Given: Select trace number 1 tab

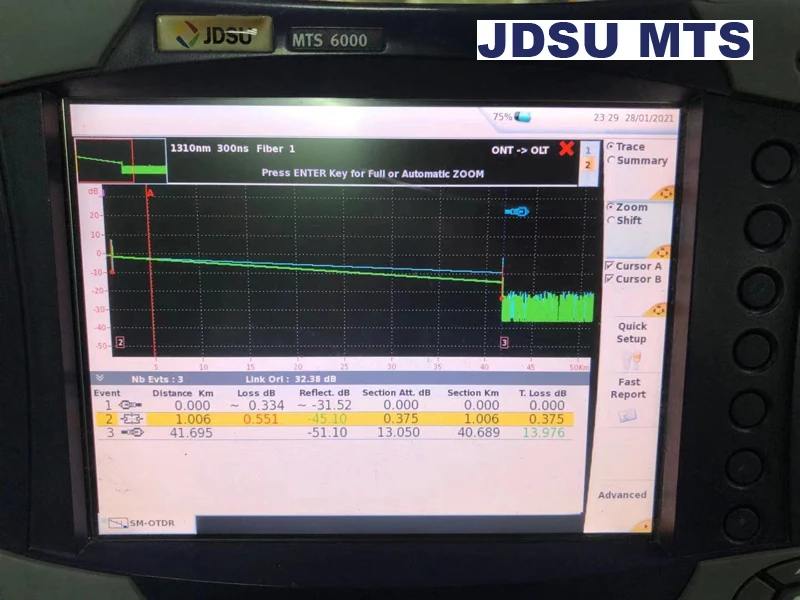Looking at the screenshot, I should click(x=588, y=150).
